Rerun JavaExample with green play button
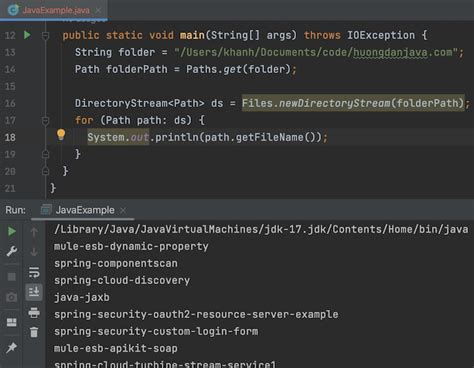 click(x=12, y=231)
